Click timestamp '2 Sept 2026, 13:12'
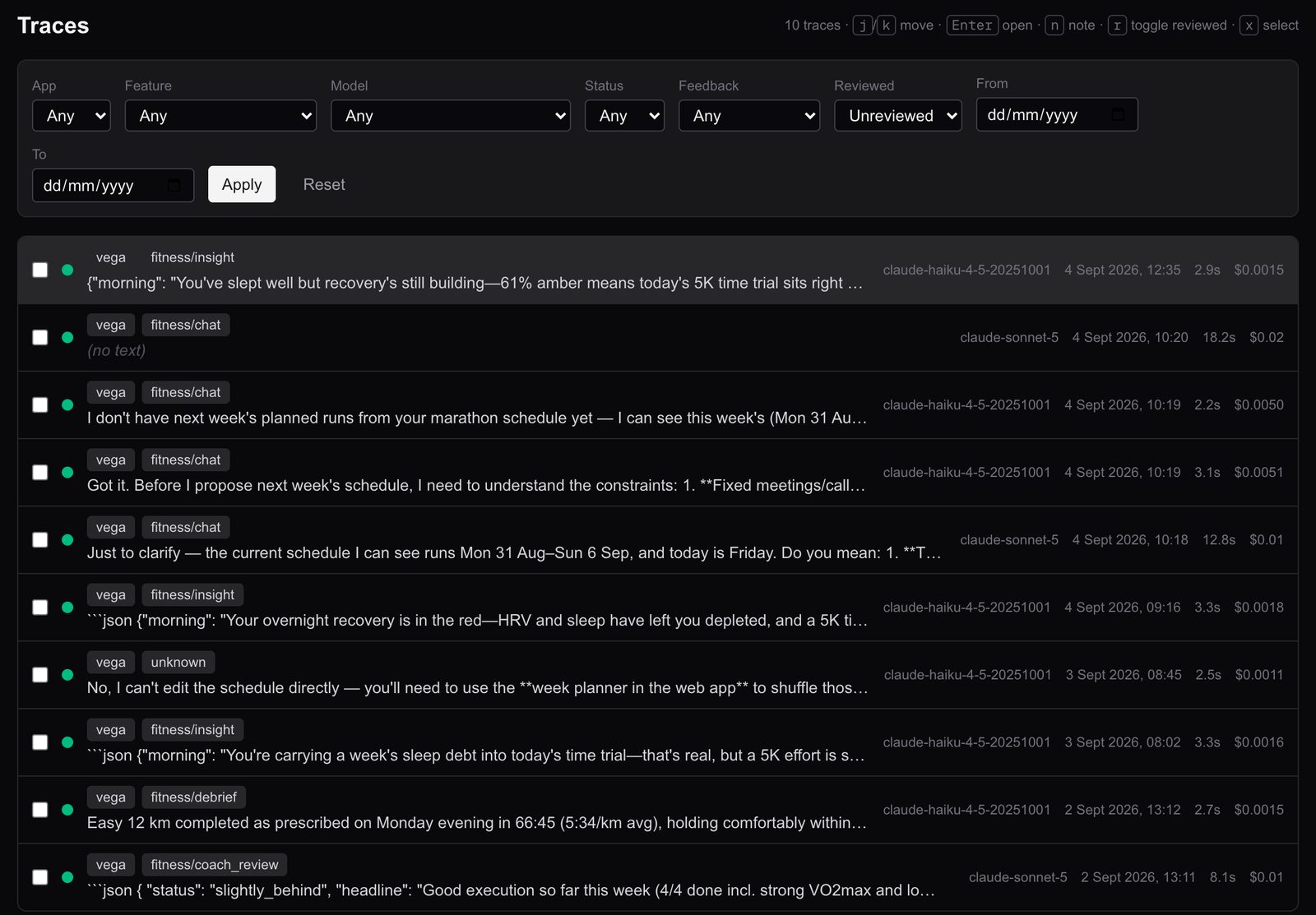 (x=1123, y=809)
